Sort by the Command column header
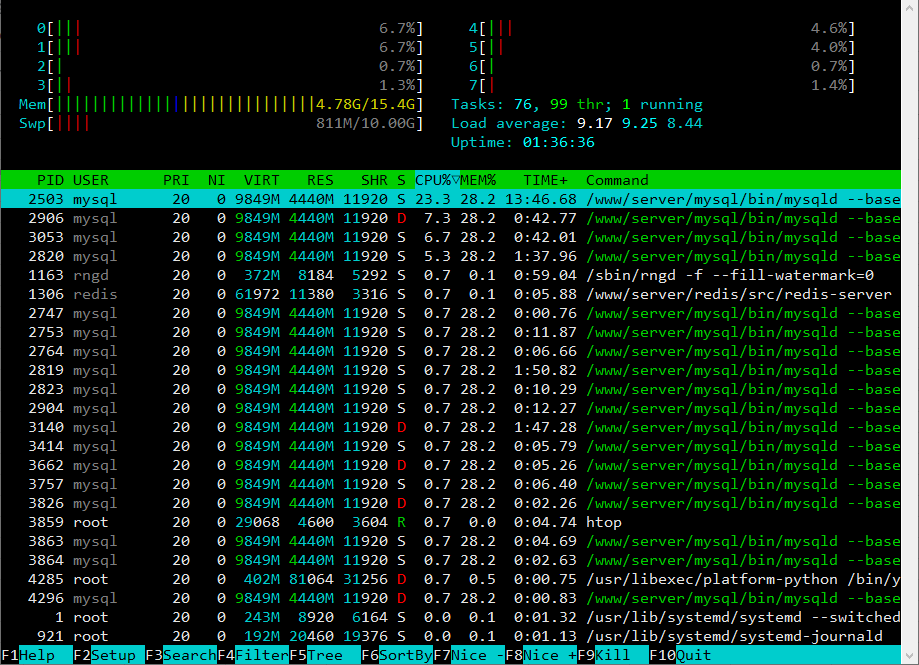The width and height of the screenshot is (919, 665). click(x=618, y=180)
